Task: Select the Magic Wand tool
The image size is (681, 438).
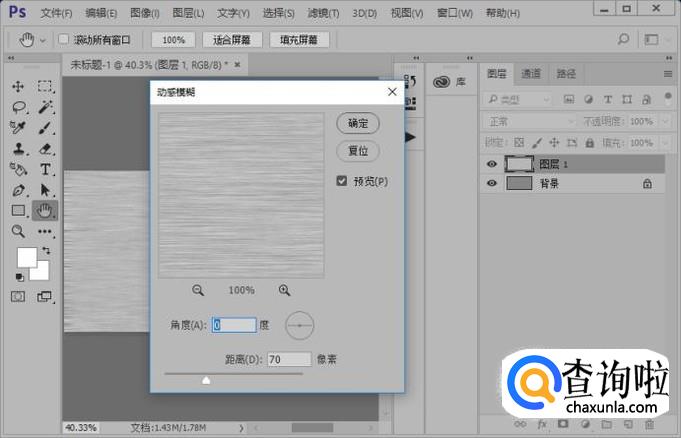Action: pyautogui.click(x=46, y=107)
